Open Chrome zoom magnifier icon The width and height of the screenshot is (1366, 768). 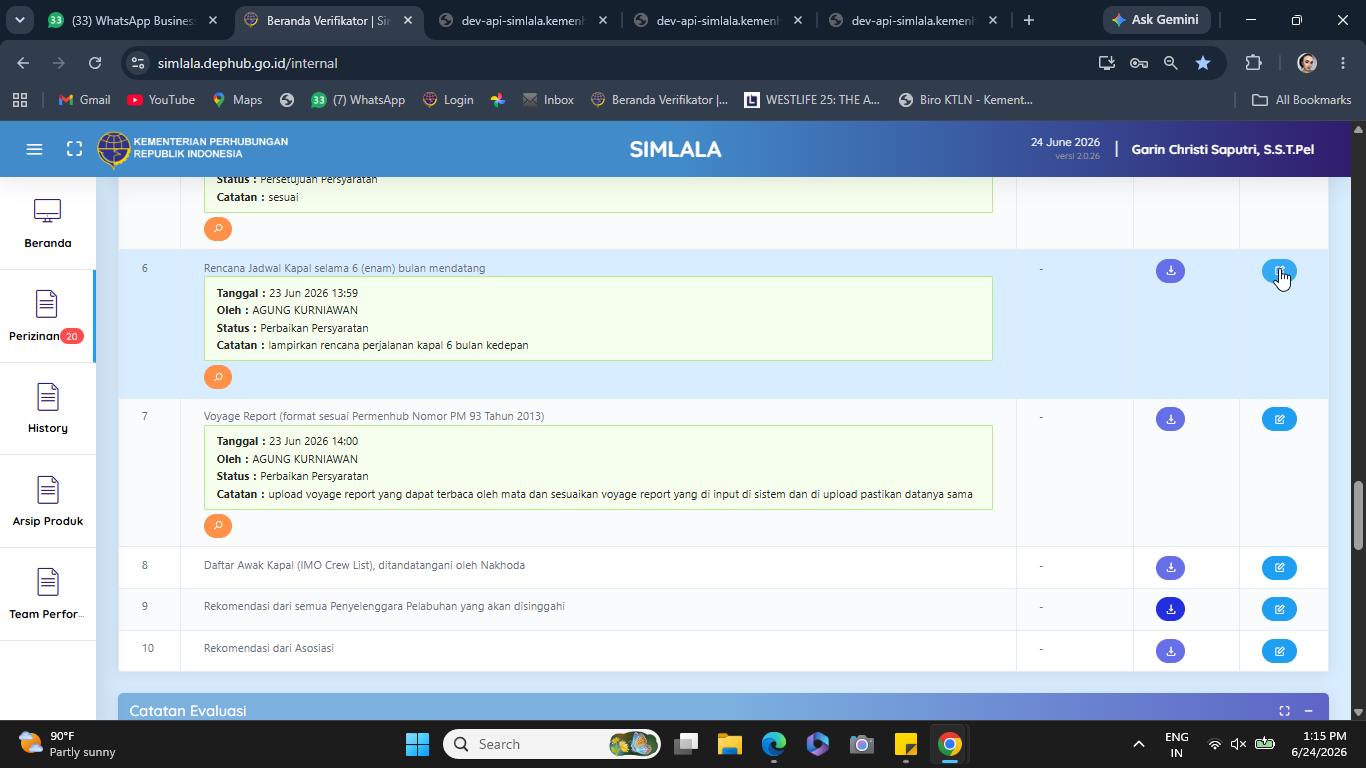coord(1171,63)
